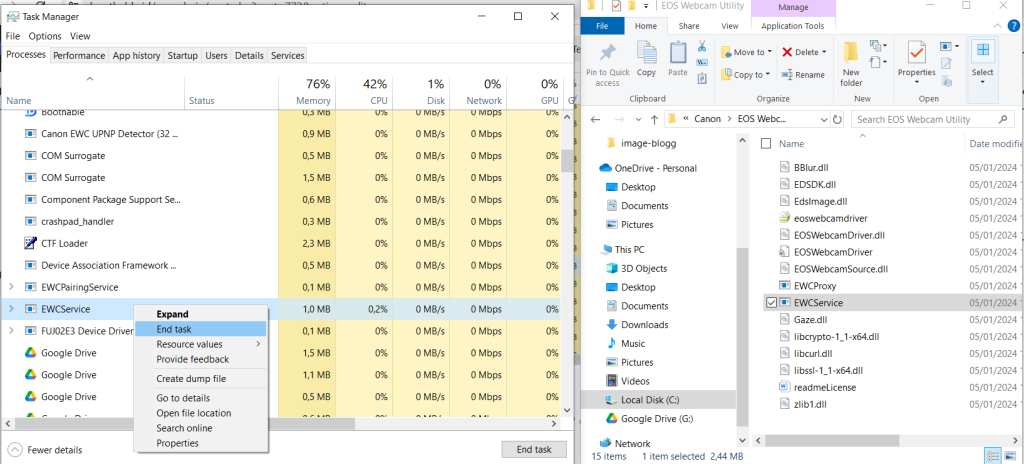This screenshot has height=464, width=1024.
Task: Expand the FUJ02E3 Device Driver group
Action: pos(10,331)
